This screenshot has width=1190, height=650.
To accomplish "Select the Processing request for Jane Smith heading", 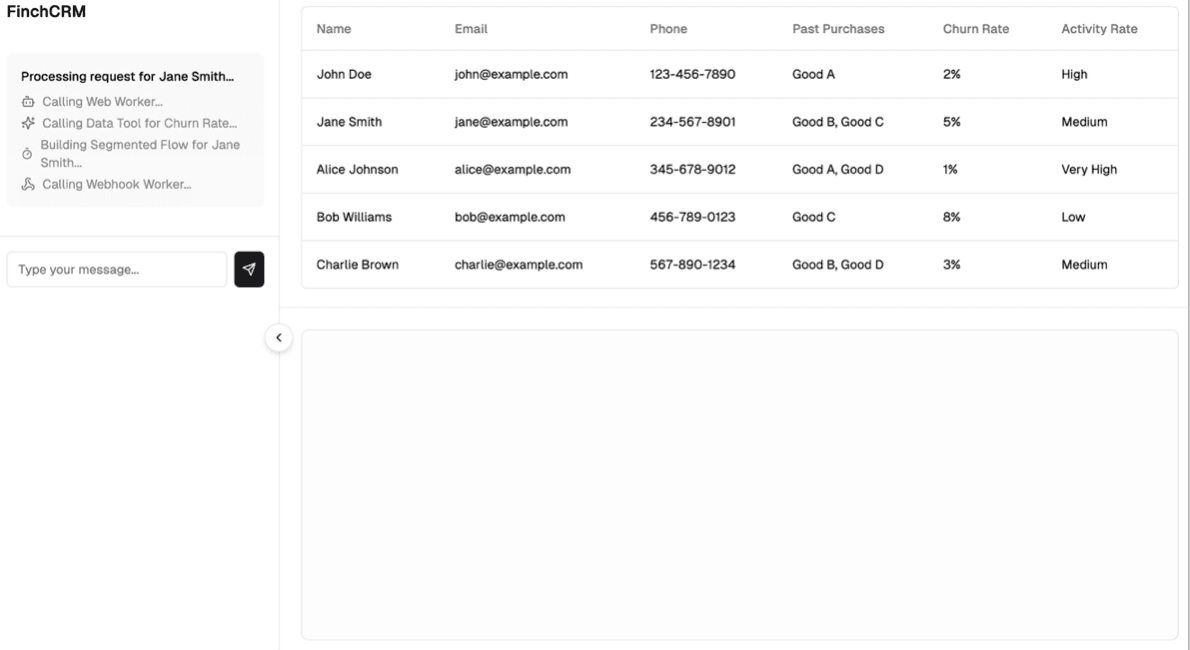I will click(x=128, y=77).
